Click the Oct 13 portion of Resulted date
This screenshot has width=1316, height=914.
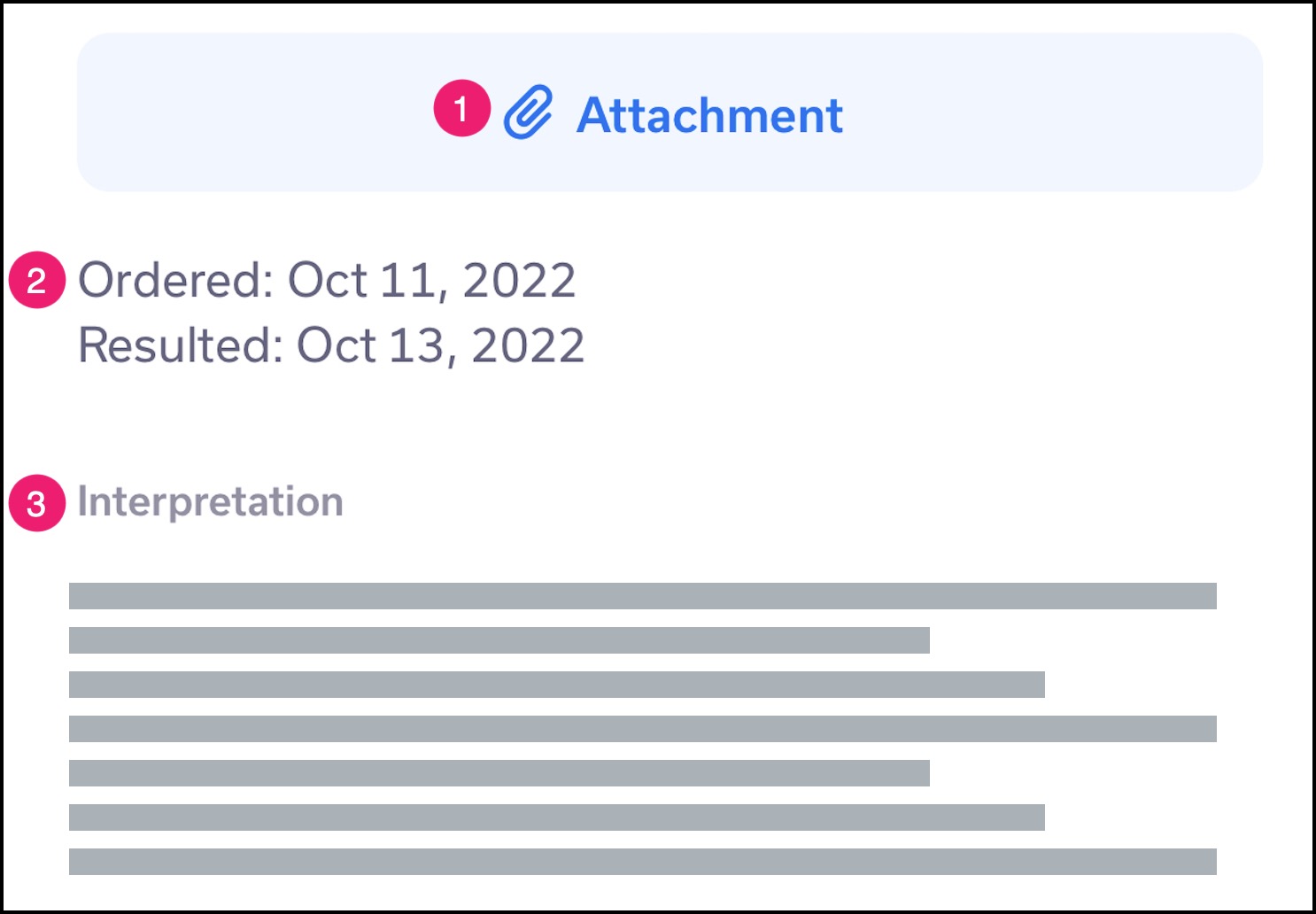370,345
